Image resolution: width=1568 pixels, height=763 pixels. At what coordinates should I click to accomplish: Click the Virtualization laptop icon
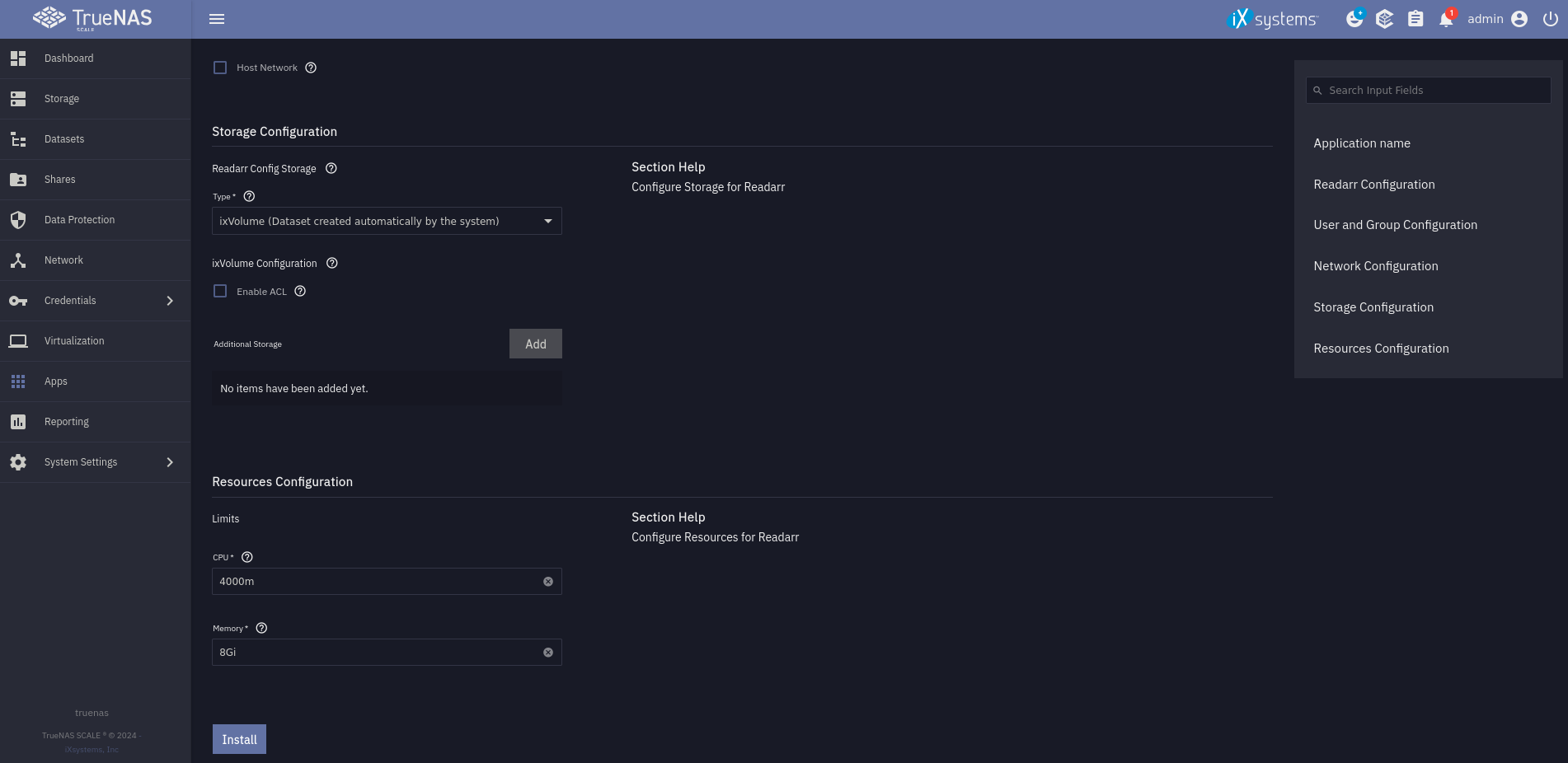coord(18,341)
